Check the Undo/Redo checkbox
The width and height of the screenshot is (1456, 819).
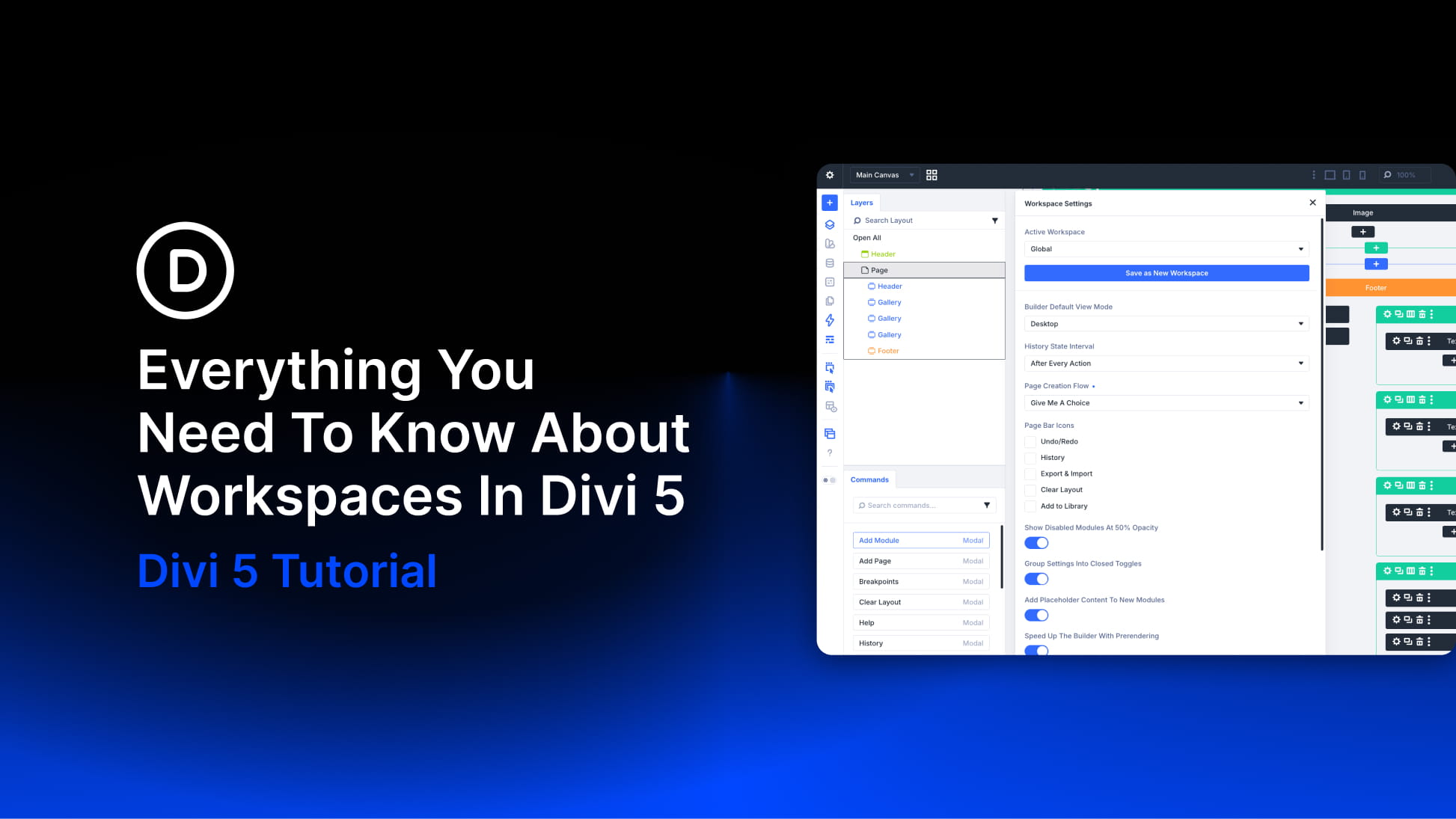(x=1030, y=442)
